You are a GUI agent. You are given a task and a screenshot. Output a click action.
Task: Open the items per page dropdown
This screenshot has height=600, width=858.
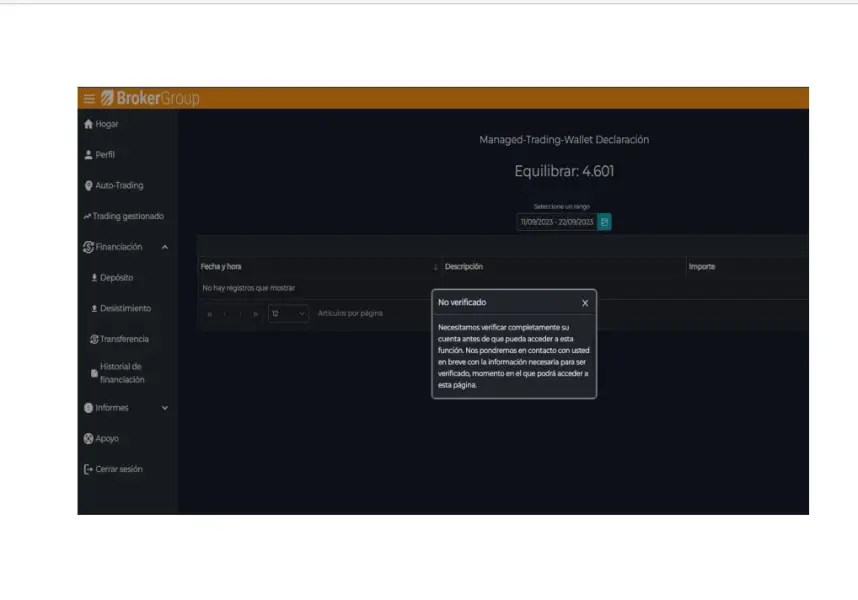click(288, 314)
